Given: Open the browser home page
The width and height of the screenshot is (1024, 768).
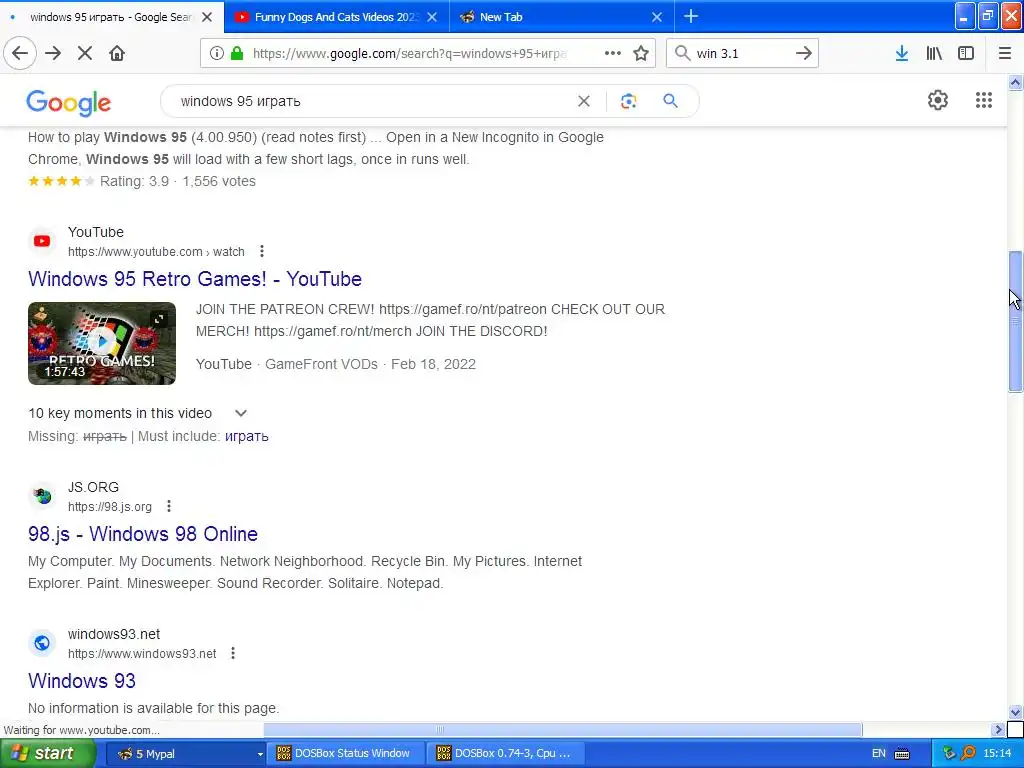Looking at the screenshot, I should (117, 54).
